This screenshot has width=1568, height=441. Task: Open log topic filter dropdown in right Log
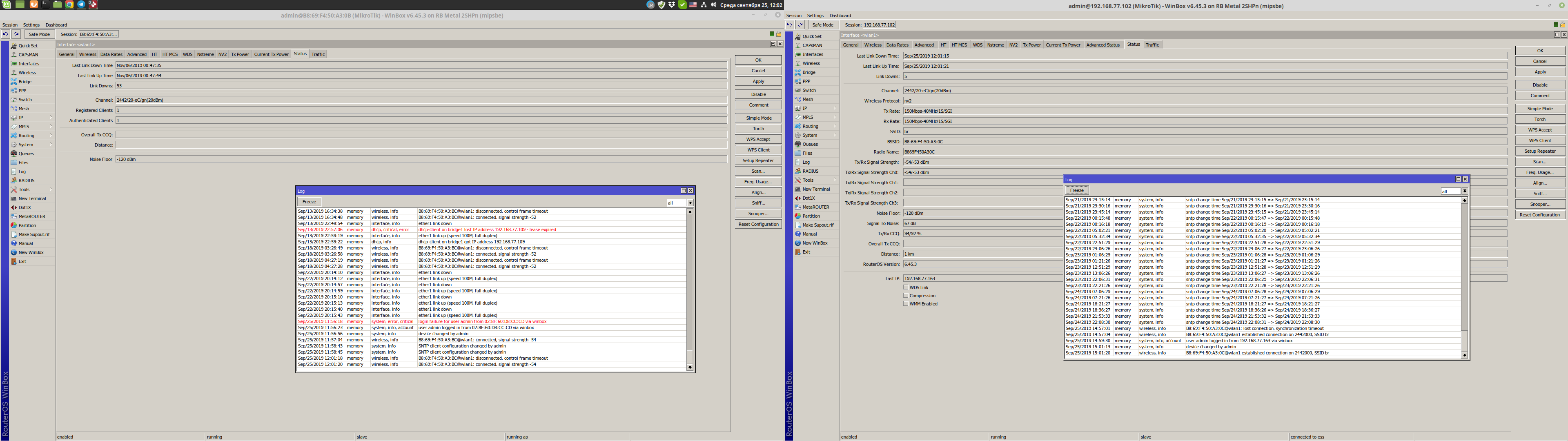click(x=1465, y=191)
